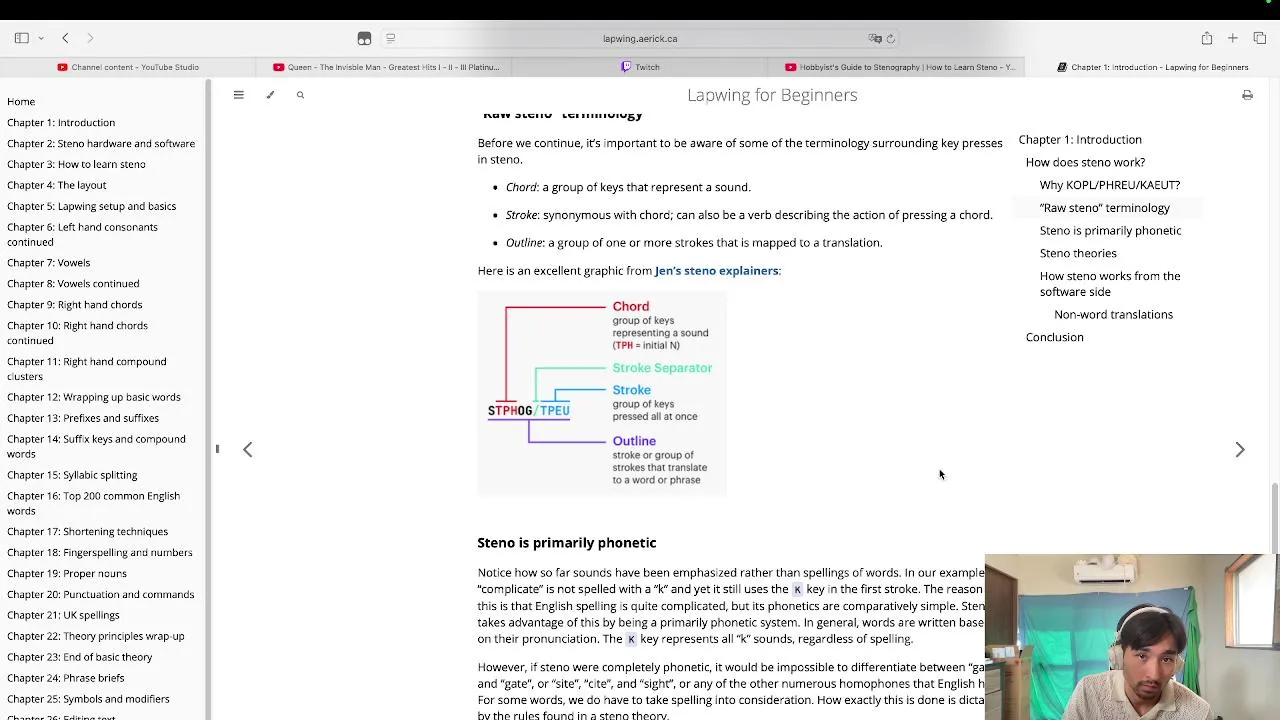Open Chapter 23: End of basic theory

coord(80,657)
